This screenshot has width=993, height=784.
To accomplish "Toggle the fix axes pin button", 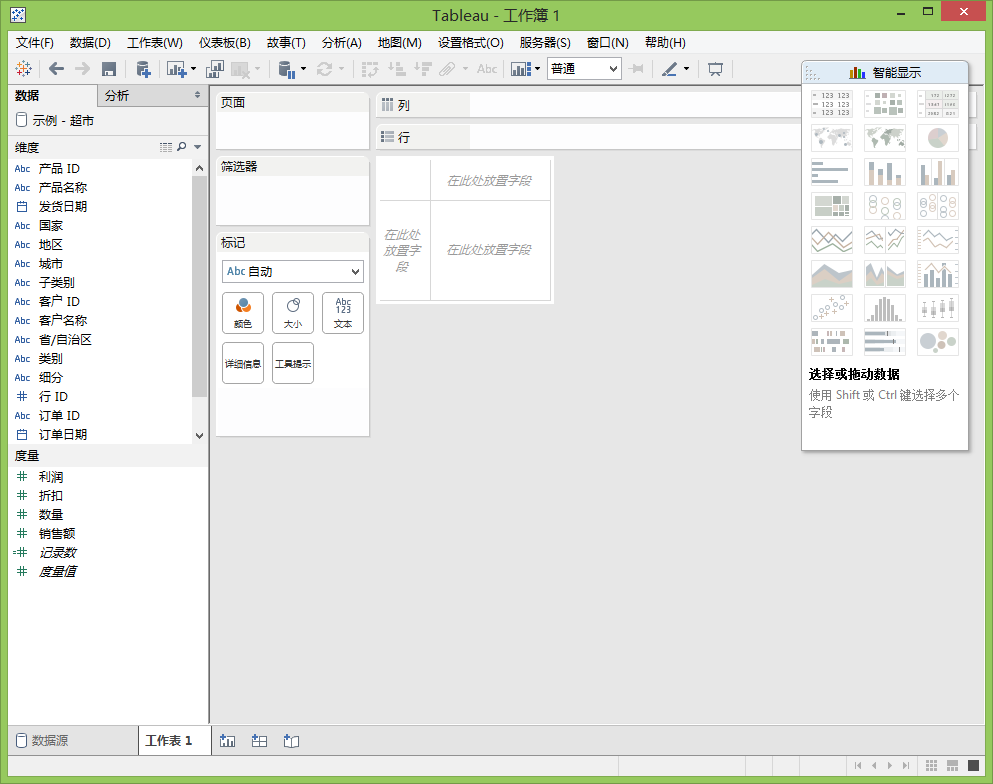I will [637, 68].
